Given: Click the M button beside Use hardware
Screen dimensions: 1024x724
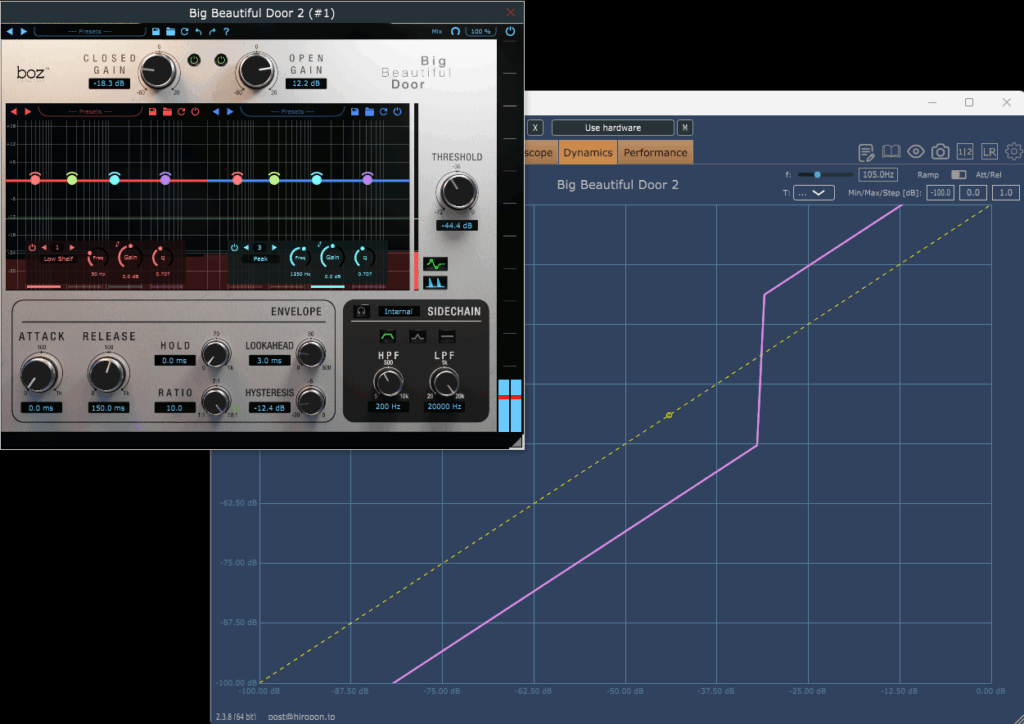Looking at the screenshot, I should coord(684,128).
